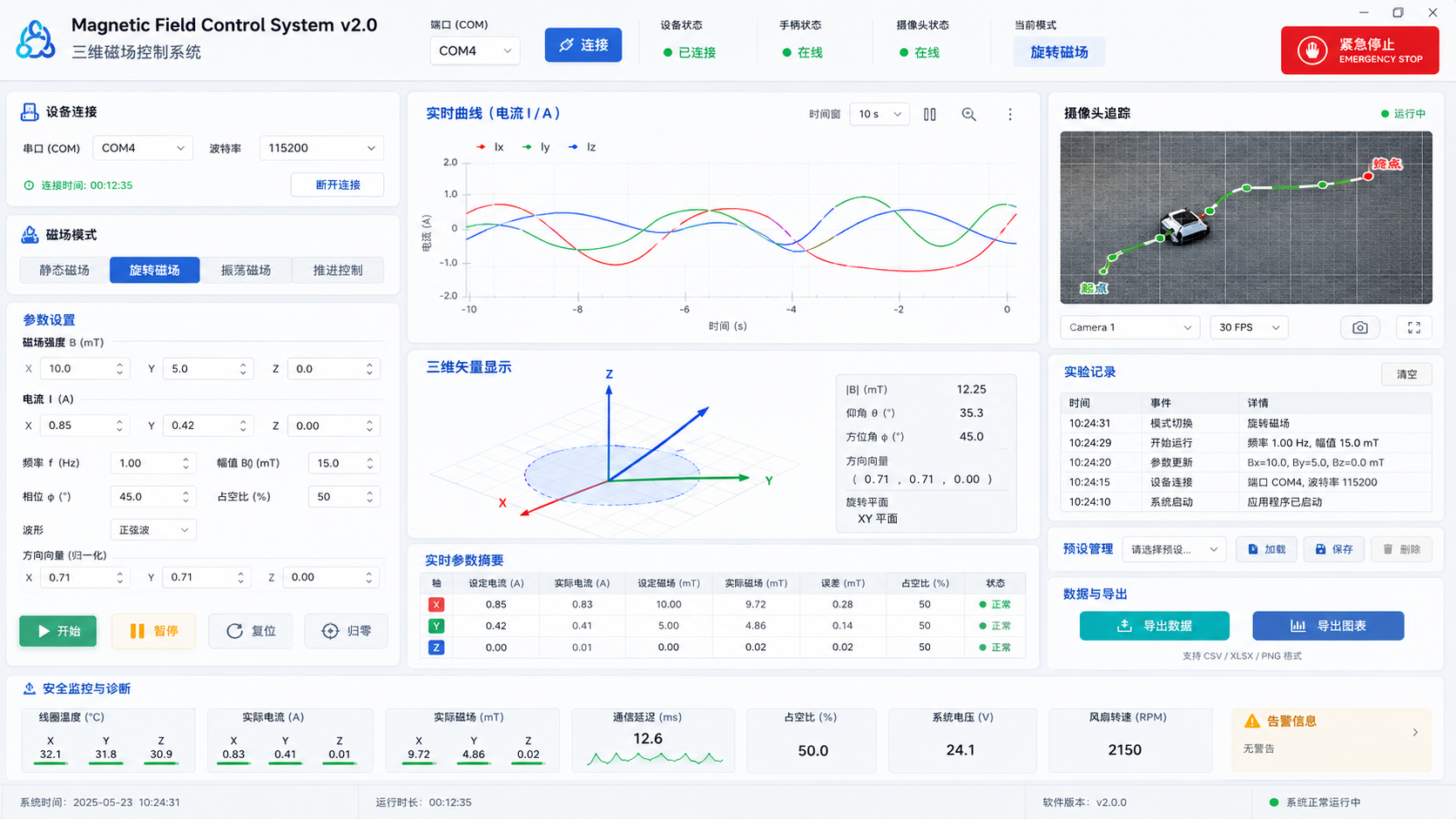Open the 波特率 115200 baud rate dropdown

tap(321, 148)
